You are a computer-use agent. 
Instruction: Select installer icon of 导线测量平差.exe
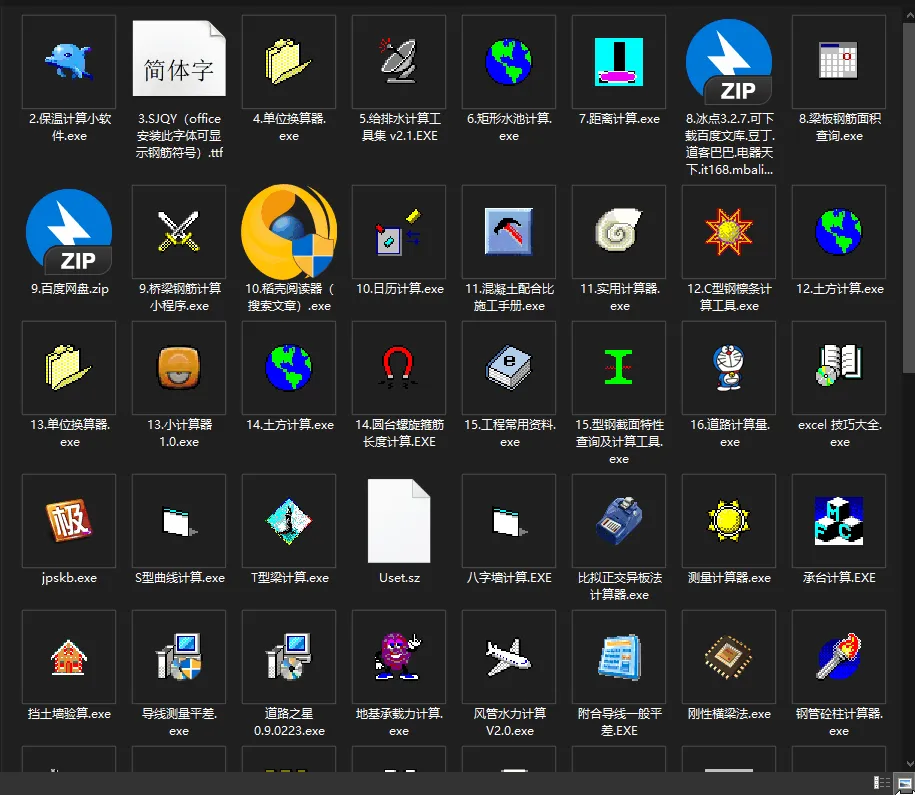point(179,657)
